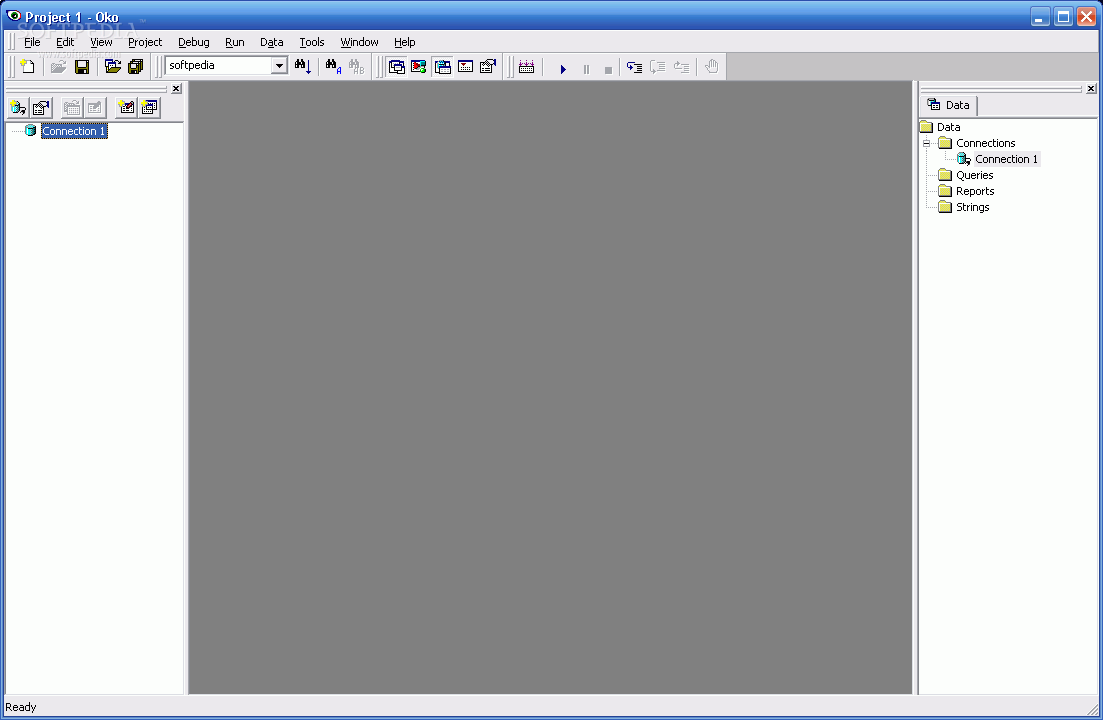Close the left panel via its X button

(x=176, y=88)
